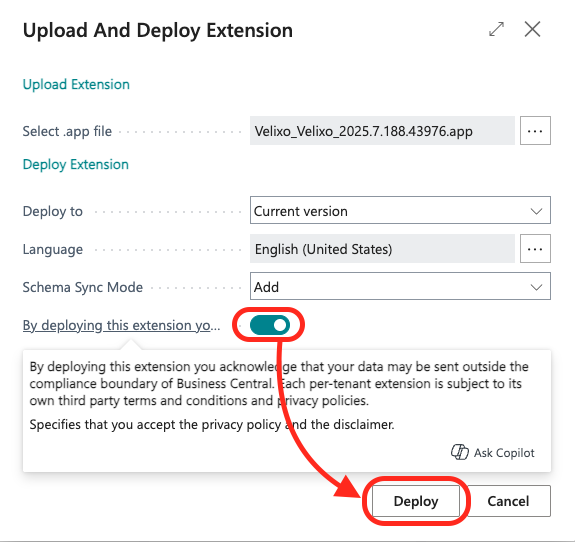
Task: Collapse the Deploy Extension section heading
Action: tap(76, 164)
